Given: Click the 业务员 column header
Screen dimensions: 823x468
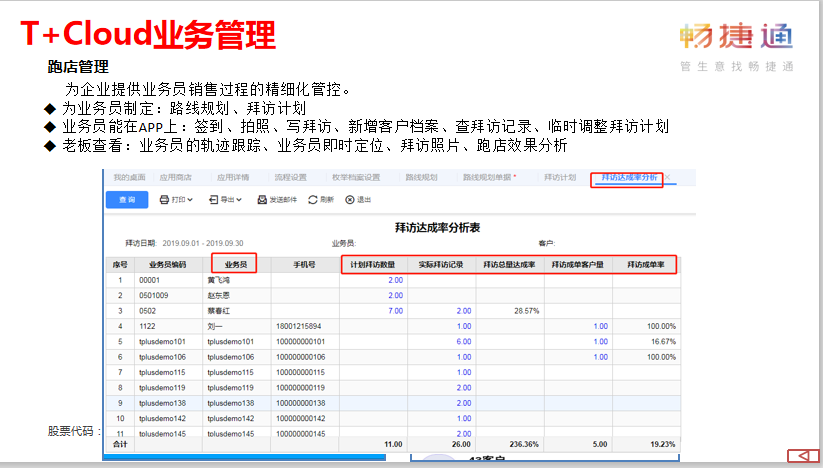Looking at the screenshot, I should 236,265.
